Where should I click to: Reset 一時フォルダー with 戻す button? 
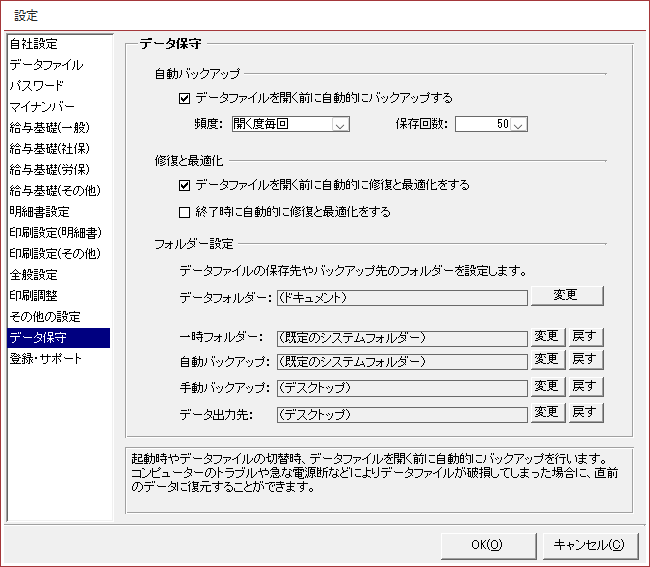pyautogui.click(x=587, y=337)
